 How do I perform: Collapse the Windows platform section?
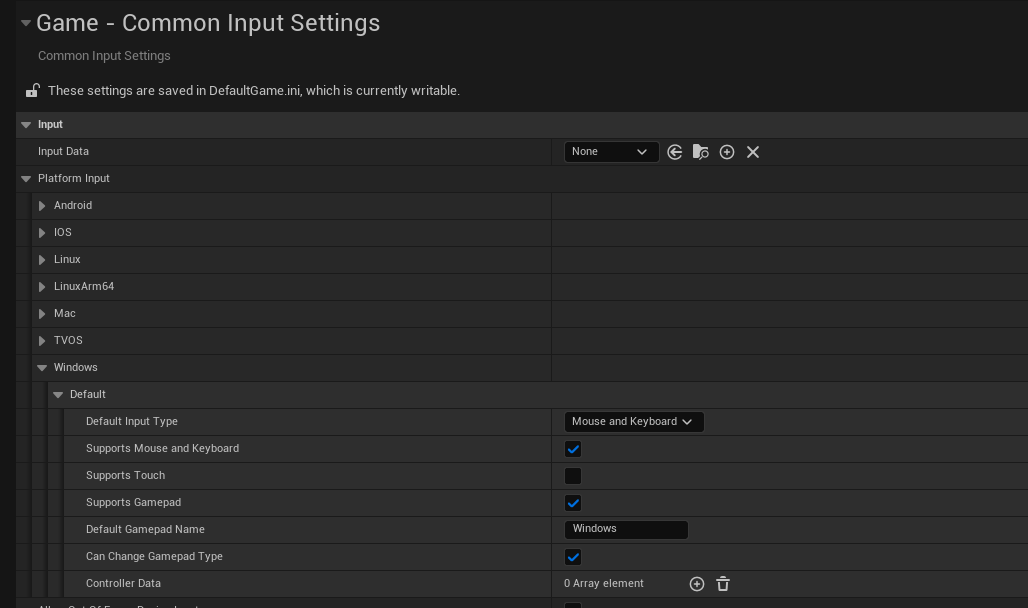(x=42, y=368)
